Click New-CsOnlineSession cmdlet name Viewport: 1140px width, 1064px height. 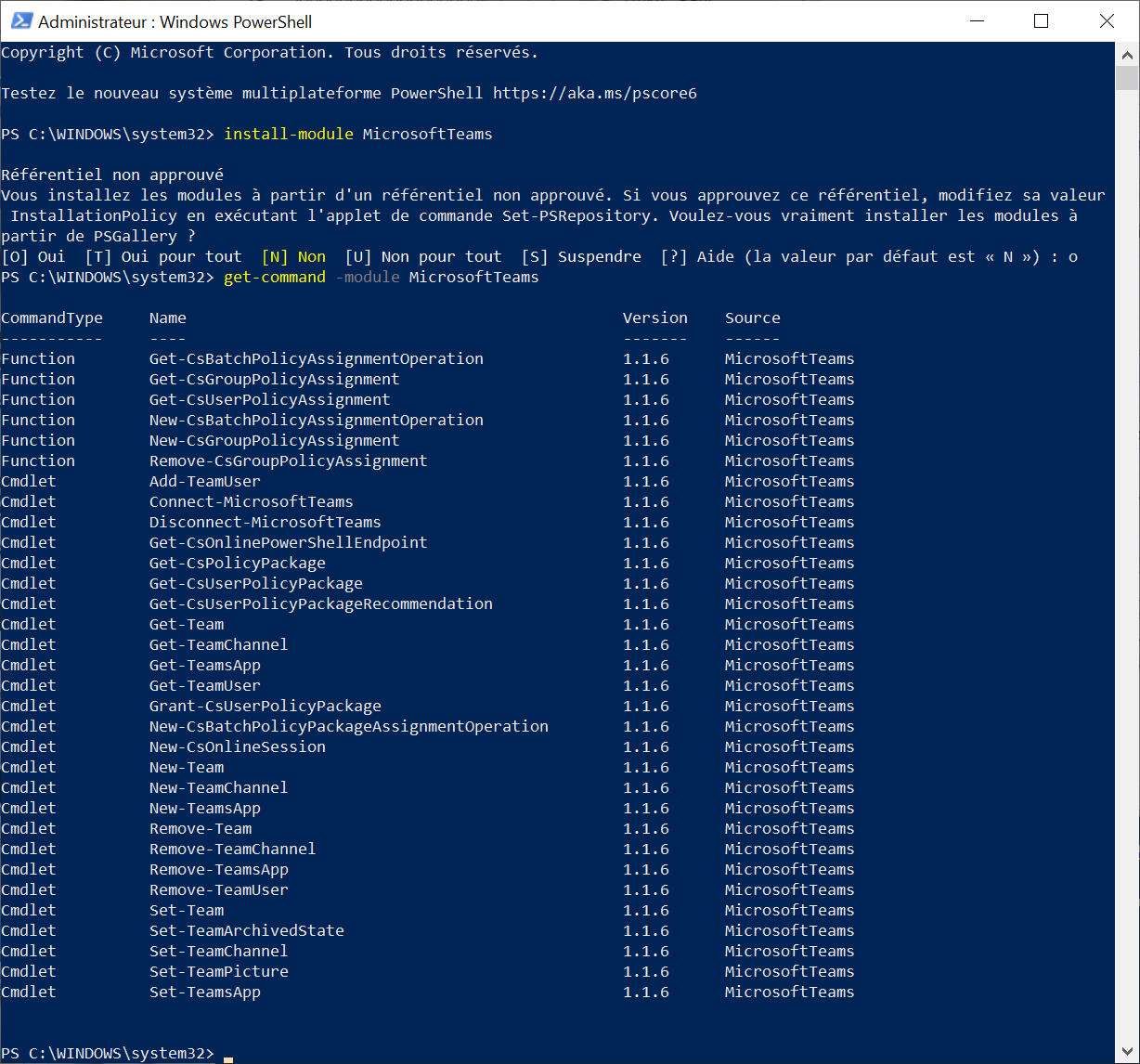coord(238,746)
